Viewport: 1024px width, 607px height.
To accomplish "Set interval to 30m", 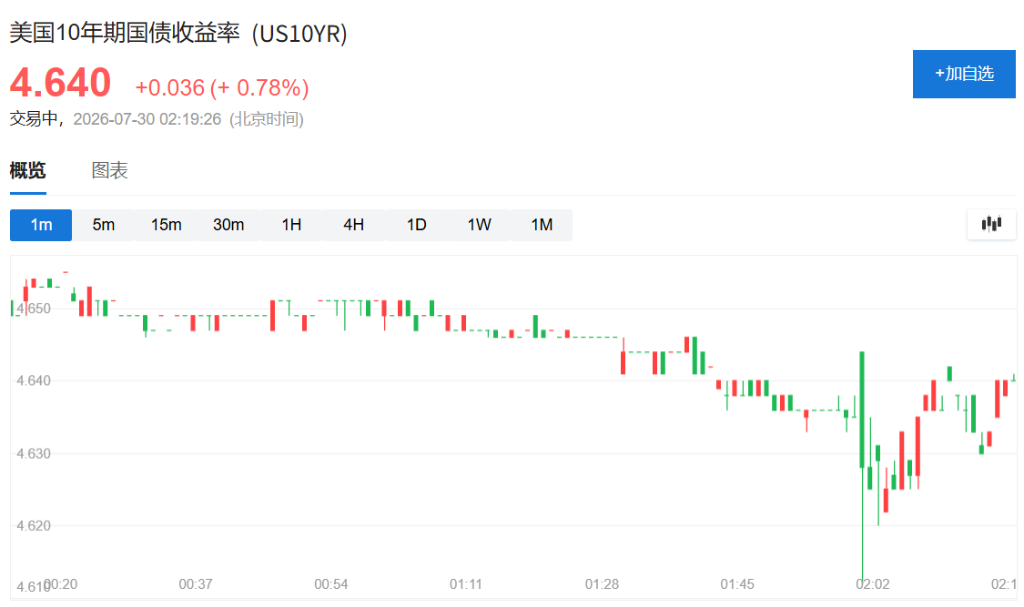I will click(x=229, y=225).
